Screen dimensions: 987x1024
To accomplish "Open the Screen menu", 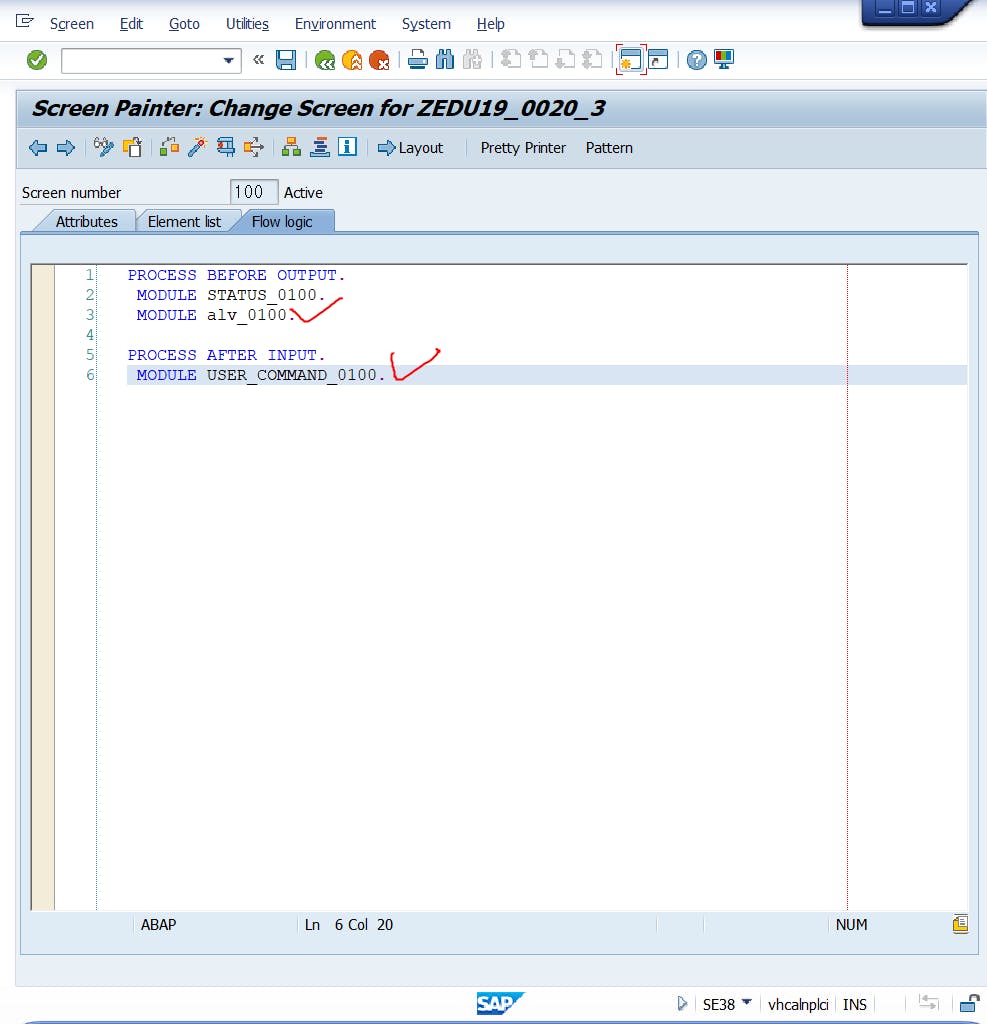I will pyautogui.click(x=72, y=24).
